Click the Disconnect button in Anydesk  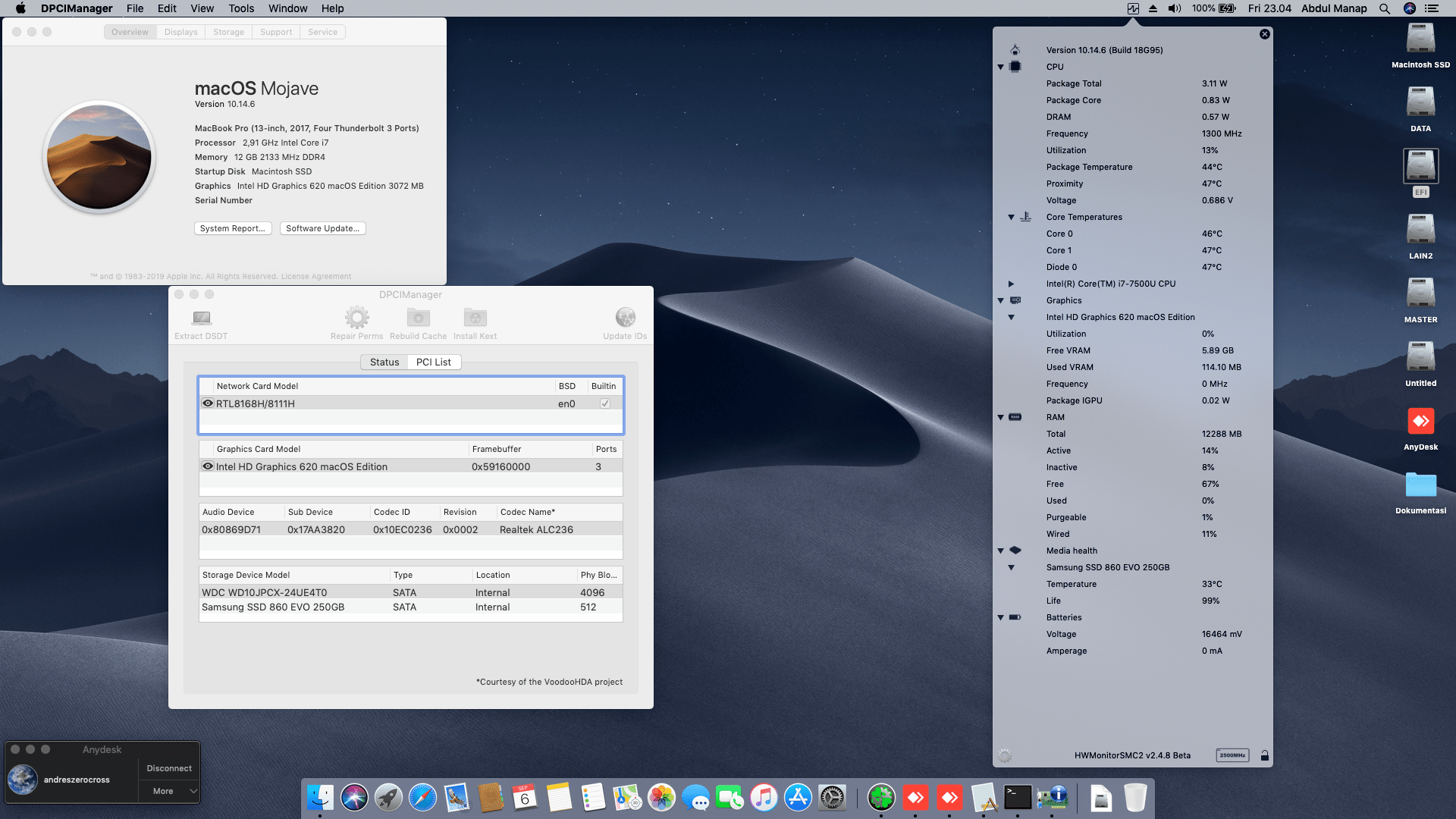click(169, 768)
